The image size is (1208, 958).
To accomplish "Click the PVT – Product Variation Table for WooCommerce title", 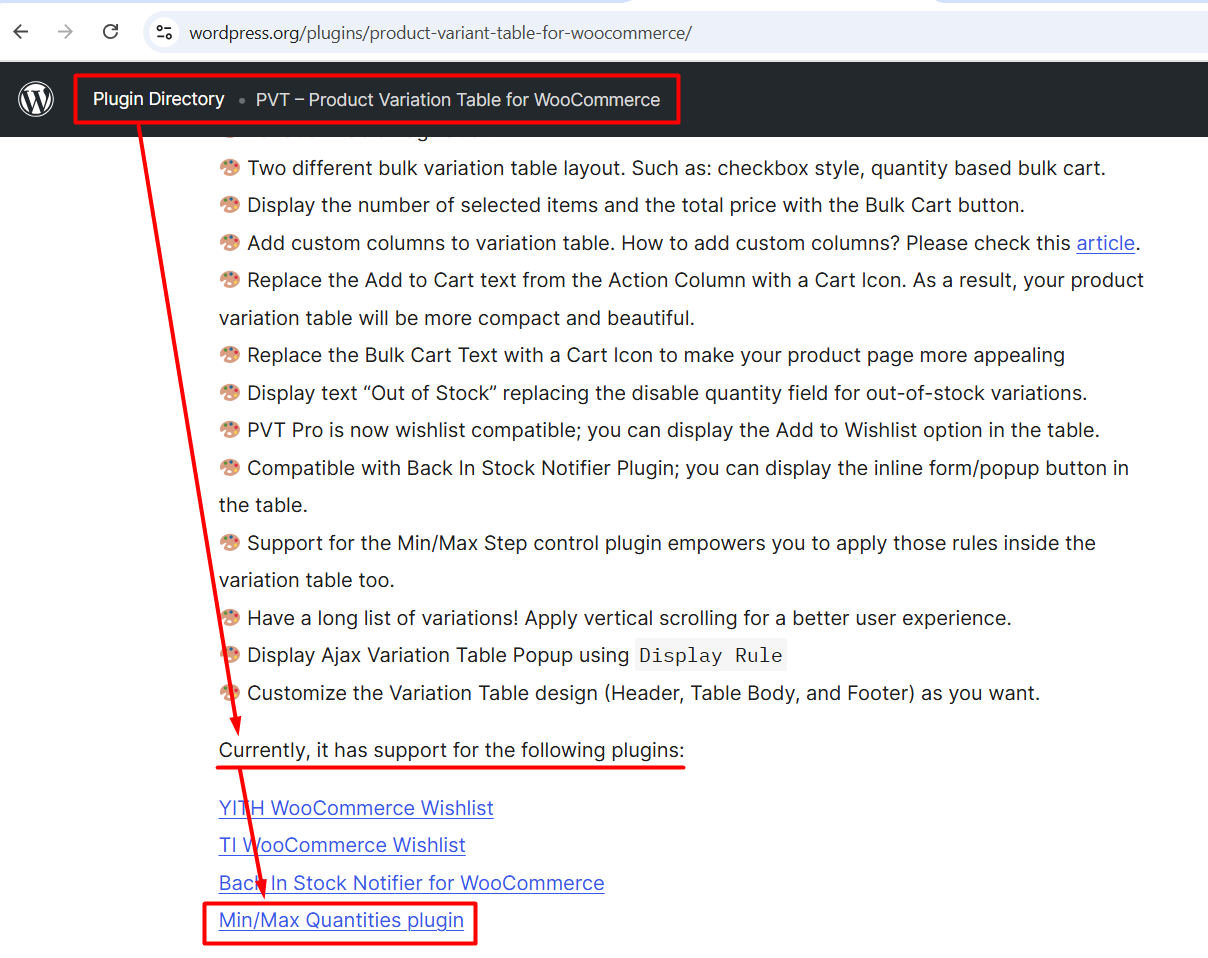I will click(458, 100).
